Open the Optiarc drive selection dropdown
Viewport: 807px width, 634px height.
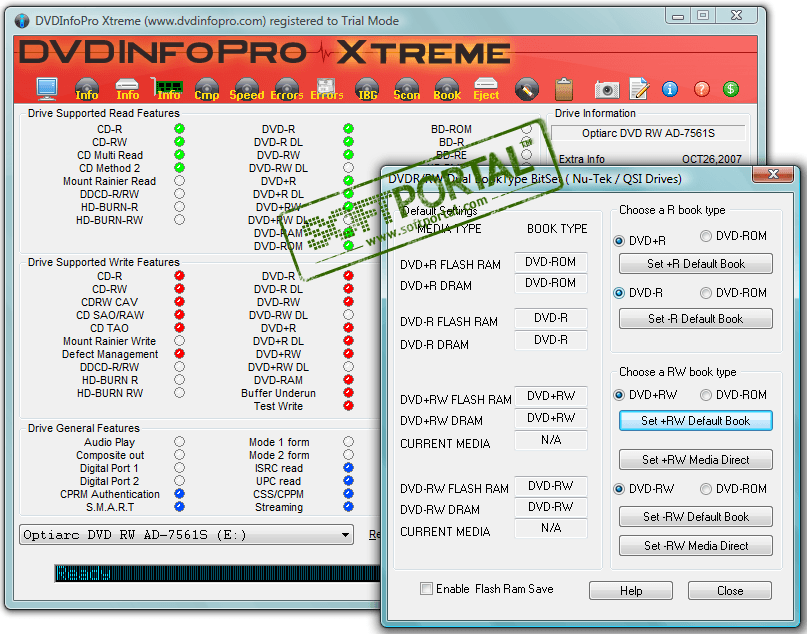186,535
